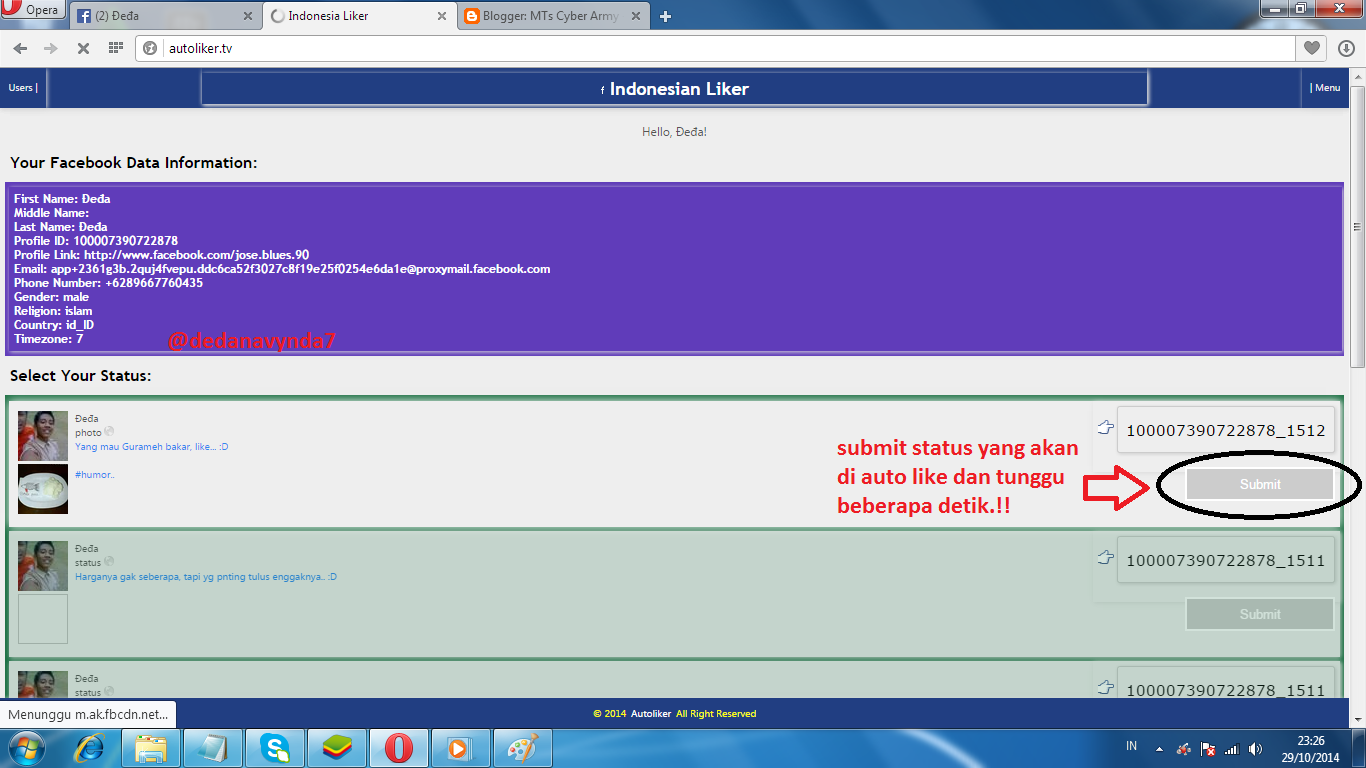Open the volume speaker tray icon
Viewport: 1366px width, 768px height.
(x=1256, y=748)
